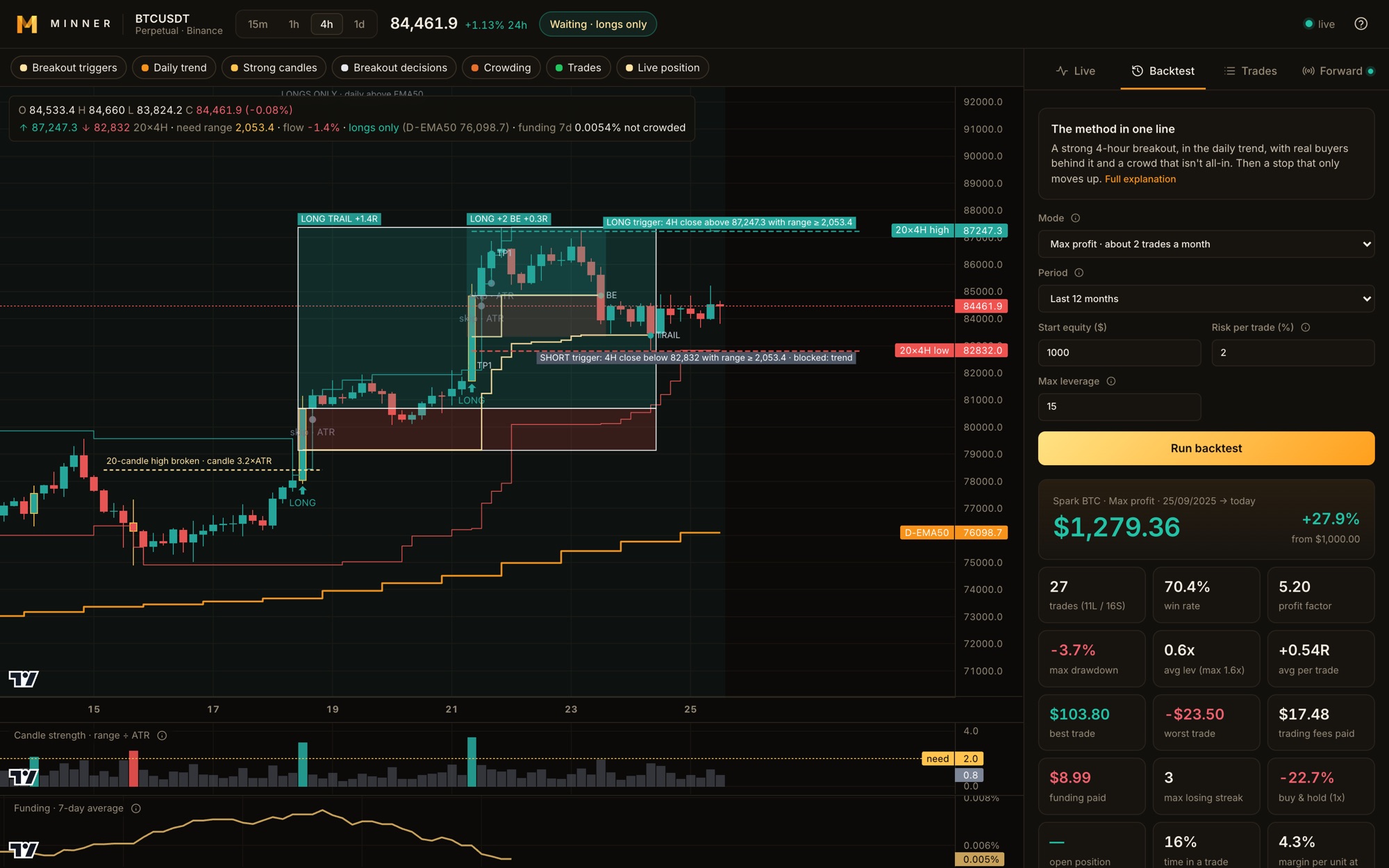The image size is (1389, 868).
Task: Click the 3 max losing streak card
Action: 1206,786
